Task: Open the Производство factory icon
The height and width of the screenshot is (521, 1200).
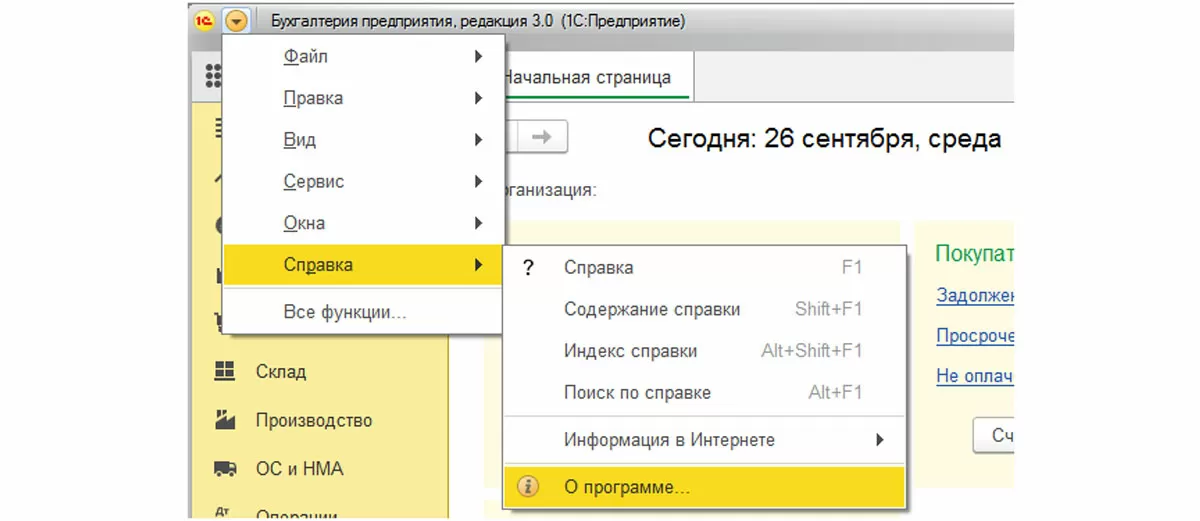Action: [225, 420]
